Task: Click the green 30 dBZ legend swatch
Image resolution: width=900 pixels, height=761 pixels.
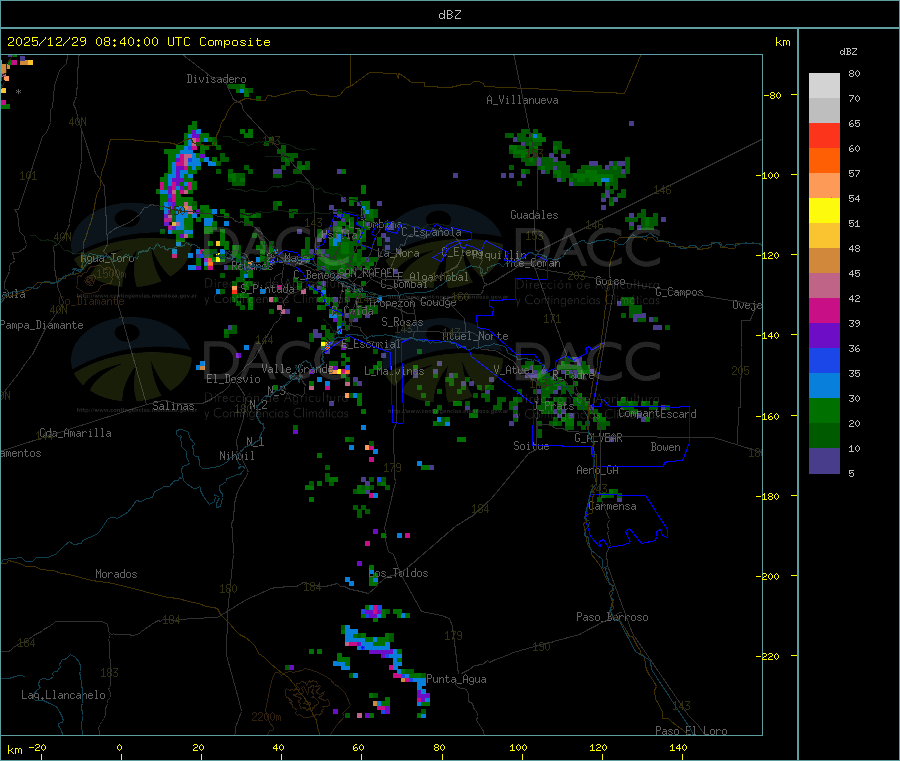Action: pyautogui.click(x=824, y=410)
